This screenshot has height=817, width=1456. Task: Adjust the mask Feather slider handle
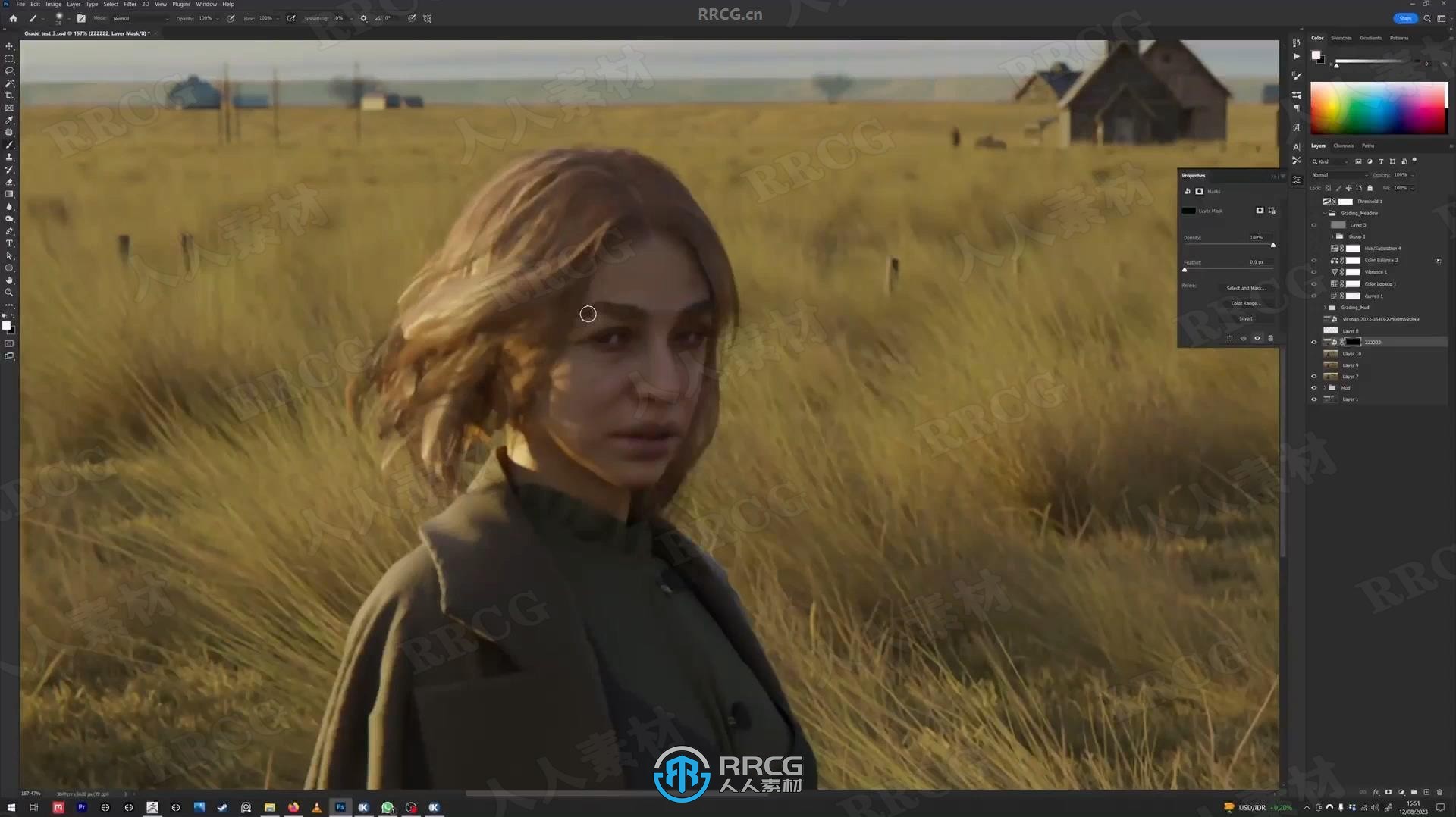[1185, 269]
